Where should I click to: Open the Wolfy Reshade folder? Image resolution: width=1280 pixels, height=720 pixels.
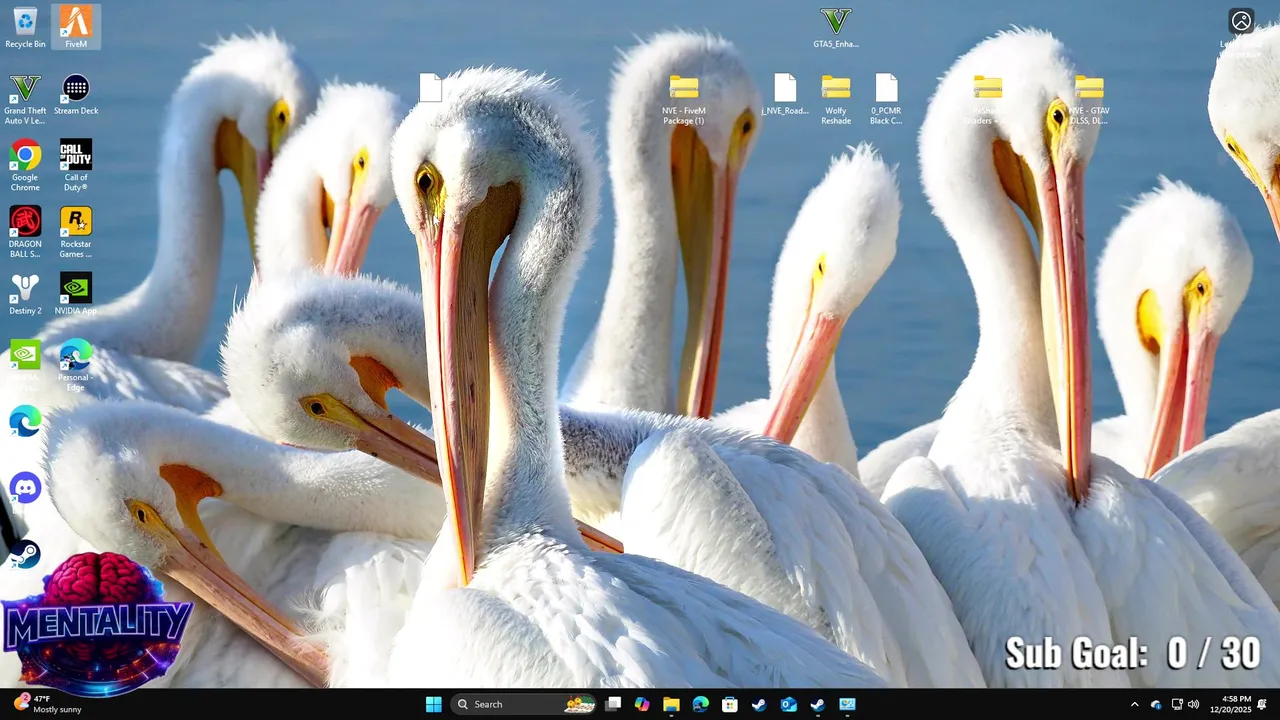pyautogui.click(x=836, y=99)
